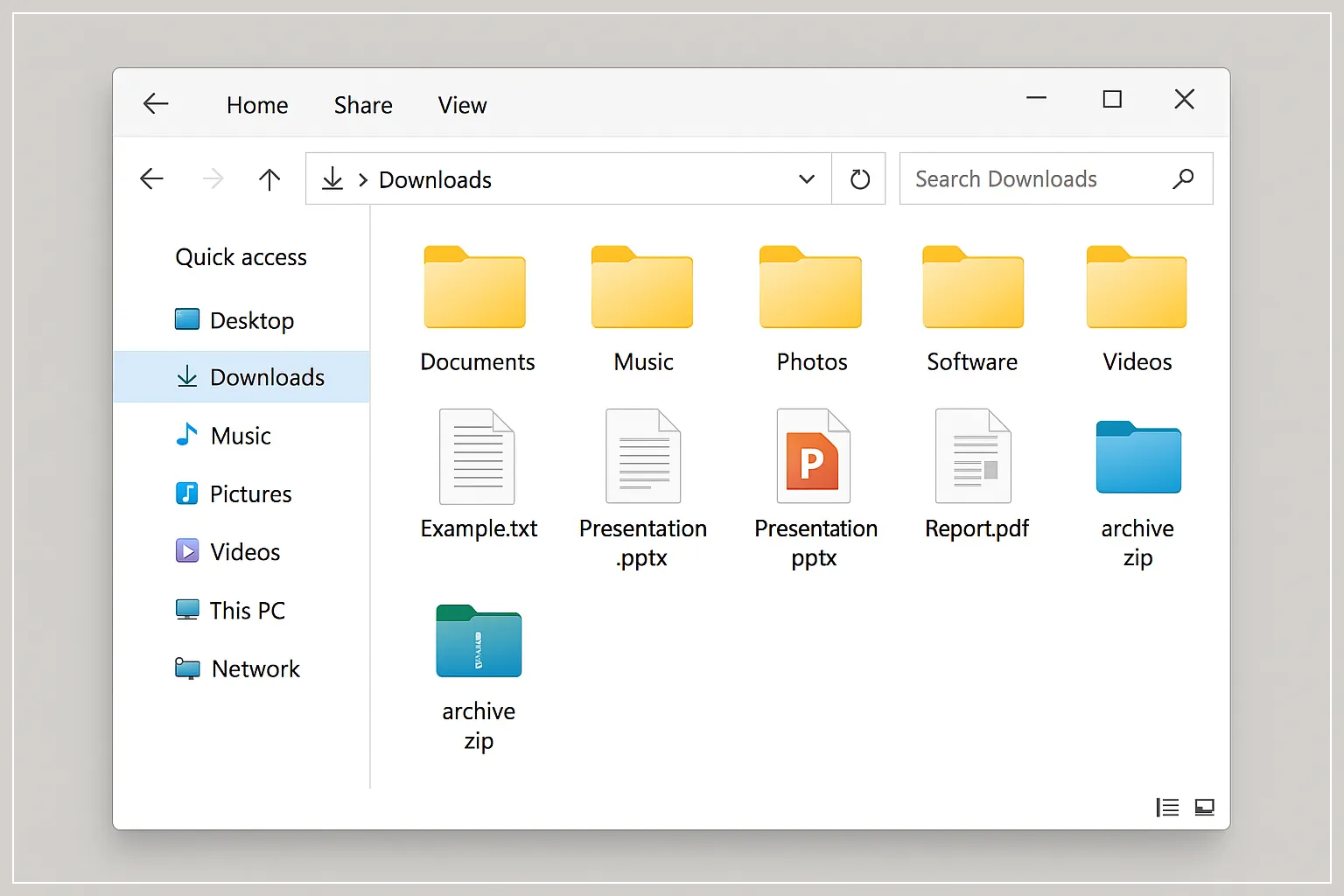Click the This PC computer icon
This screenshot has height=896, width=1344.
pyautogui.click(x=186, y=610)
